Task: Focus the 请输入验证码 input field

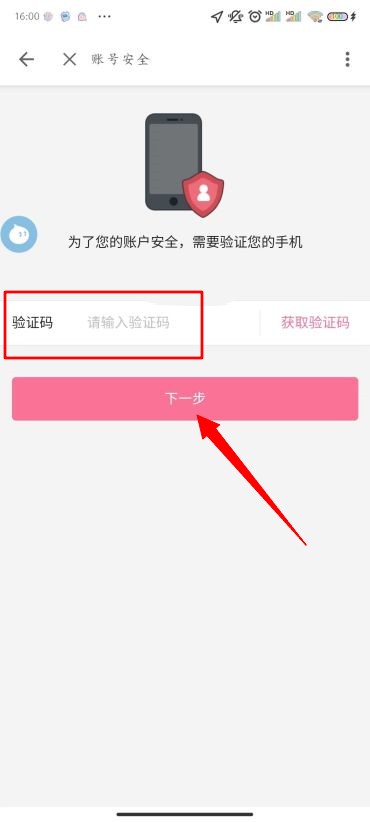Action: 170,322
